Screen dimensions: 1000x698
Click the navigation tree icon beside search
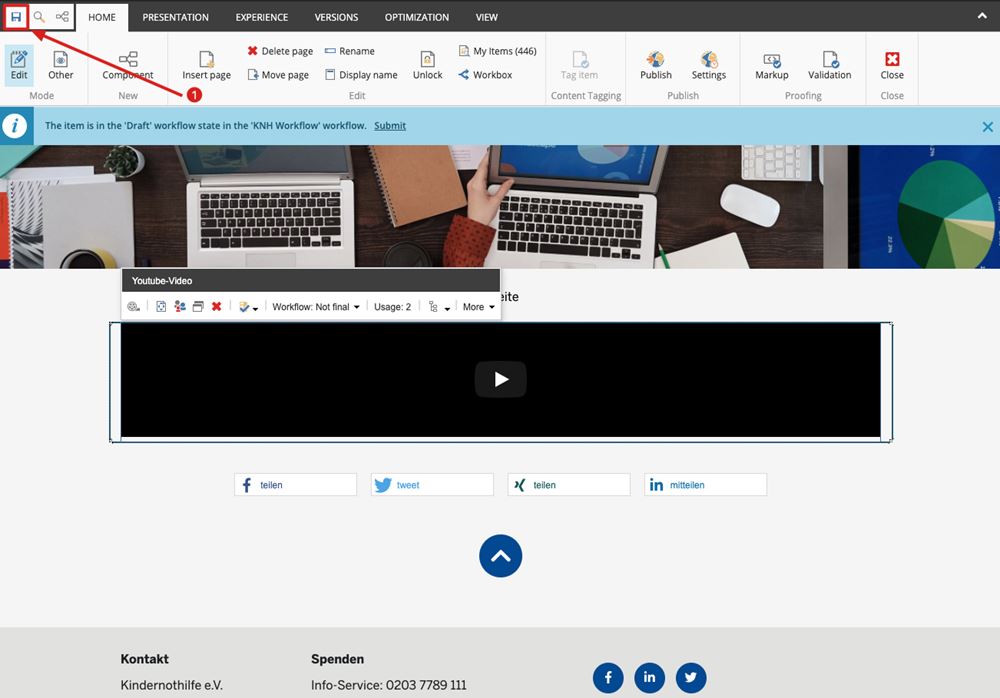point(62,17)
